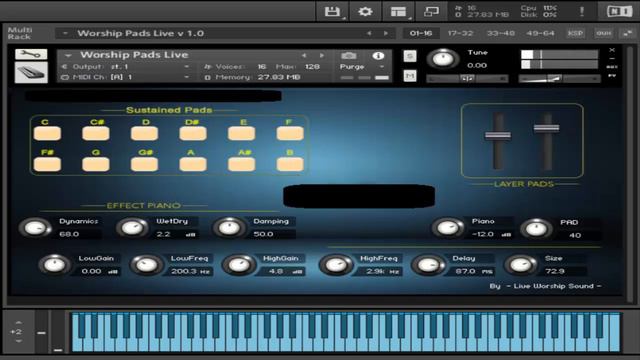Screen dimensions: 640x360
Task: Click the minimized view window icon
Action: 431,11
